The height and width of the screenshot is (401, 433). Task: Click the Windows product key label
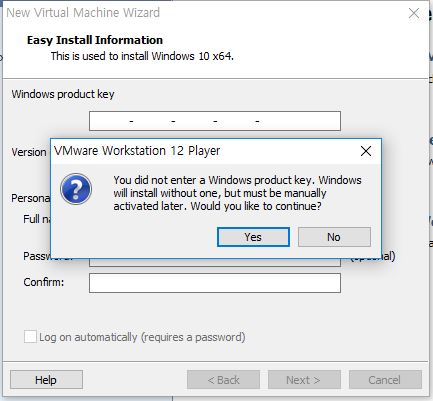click(x=63, y=94)
